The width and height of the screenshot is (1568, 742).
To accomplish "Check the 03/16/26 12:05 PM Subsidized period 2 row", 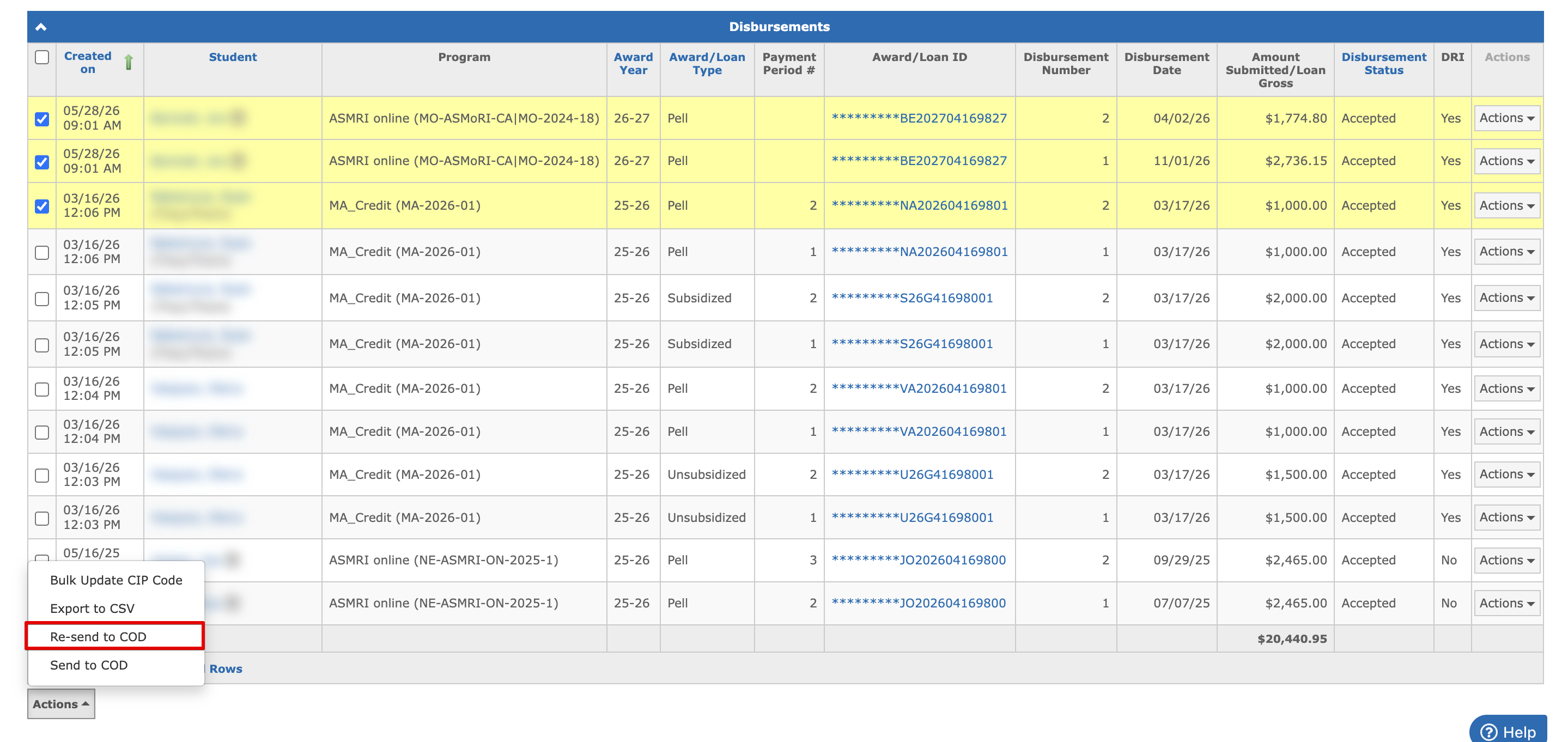I will 42,298.
